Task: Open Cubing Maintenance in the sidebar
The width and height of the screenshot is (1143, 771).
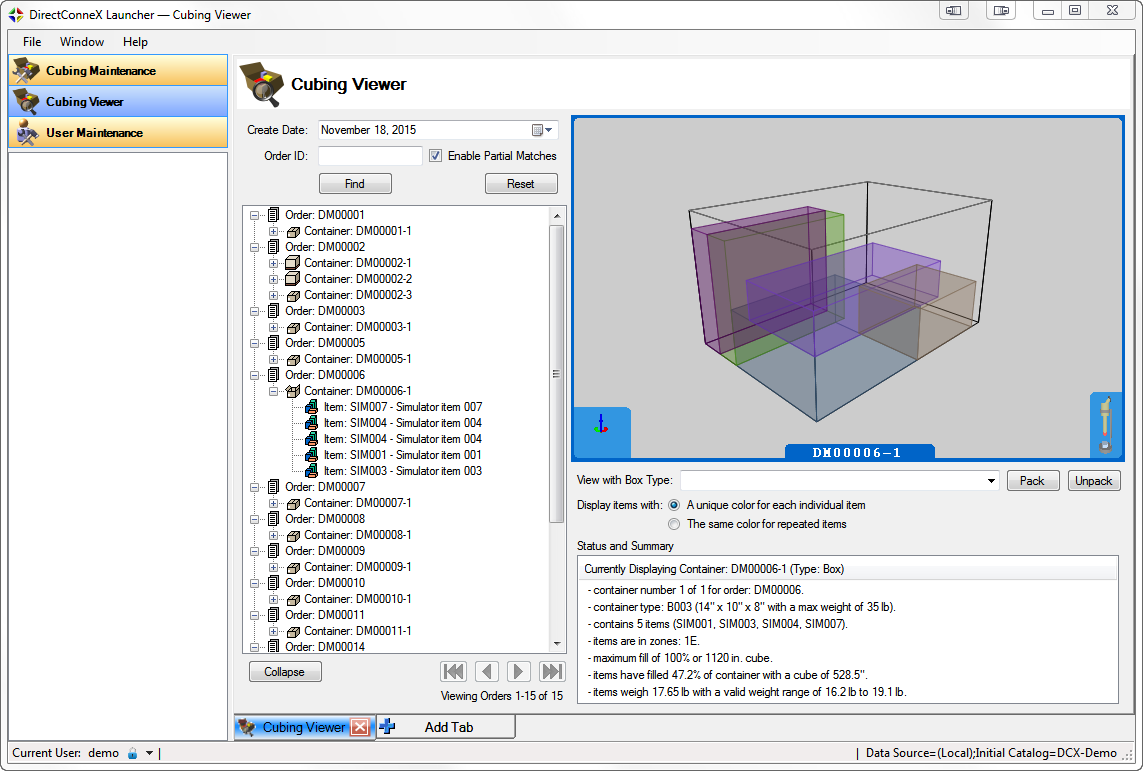Action: 118,71
